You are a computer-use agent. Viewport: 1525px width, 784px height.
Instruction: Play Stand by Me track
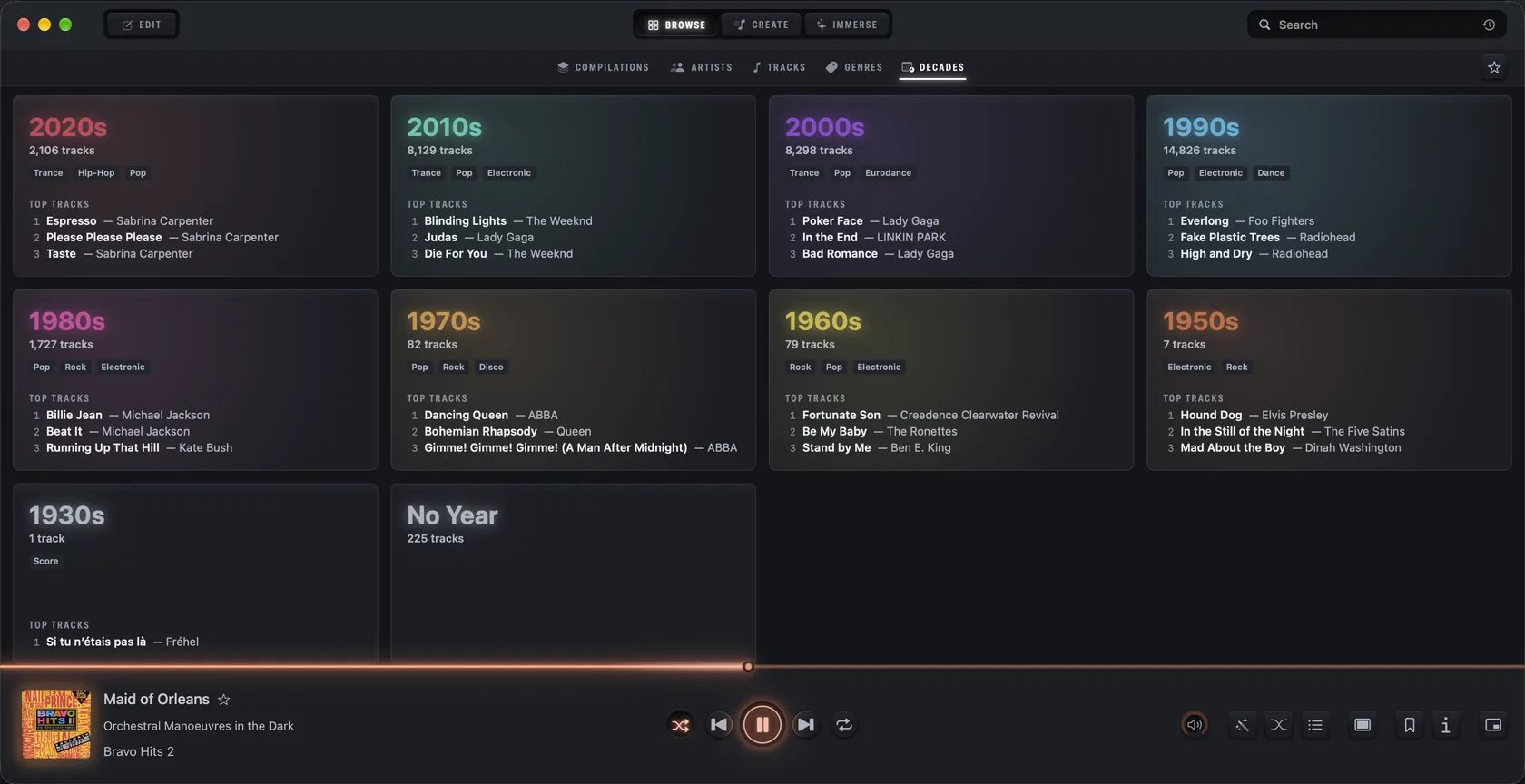coord(869,448)
